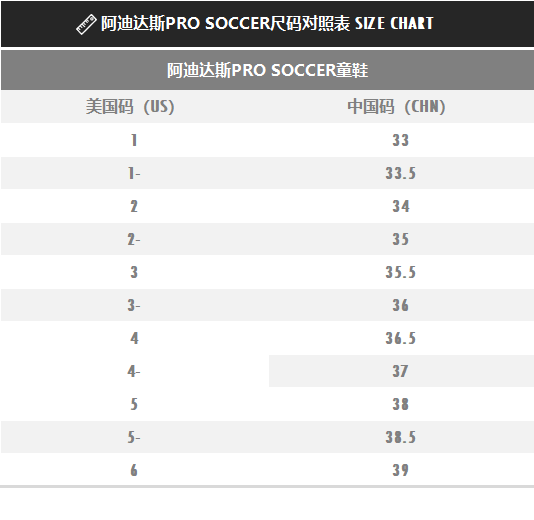The width and height of the screenshot is (534, 520).
Task: Click the CHN size 36 cell
Action: [x=400, y=305]
